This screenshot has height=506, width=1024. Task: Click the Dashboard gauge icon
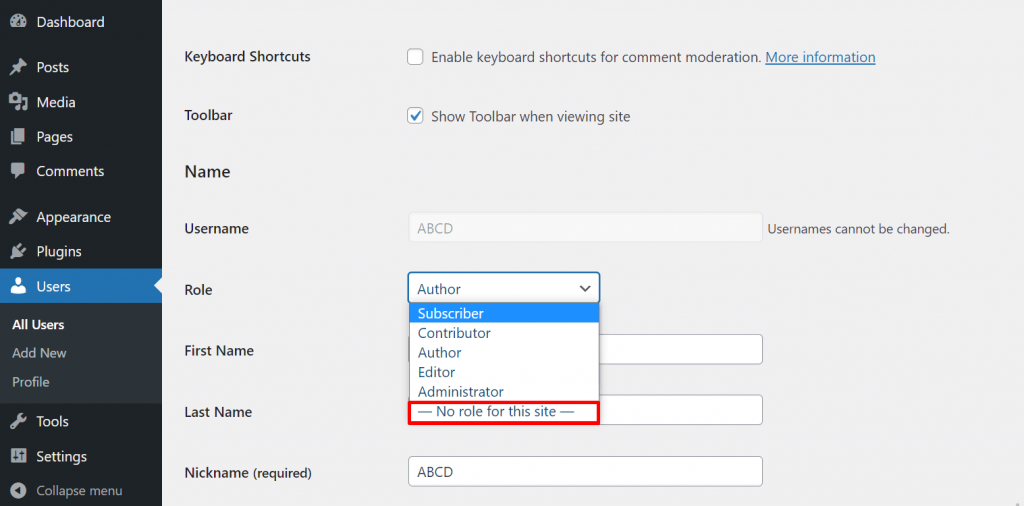[18, 22]
